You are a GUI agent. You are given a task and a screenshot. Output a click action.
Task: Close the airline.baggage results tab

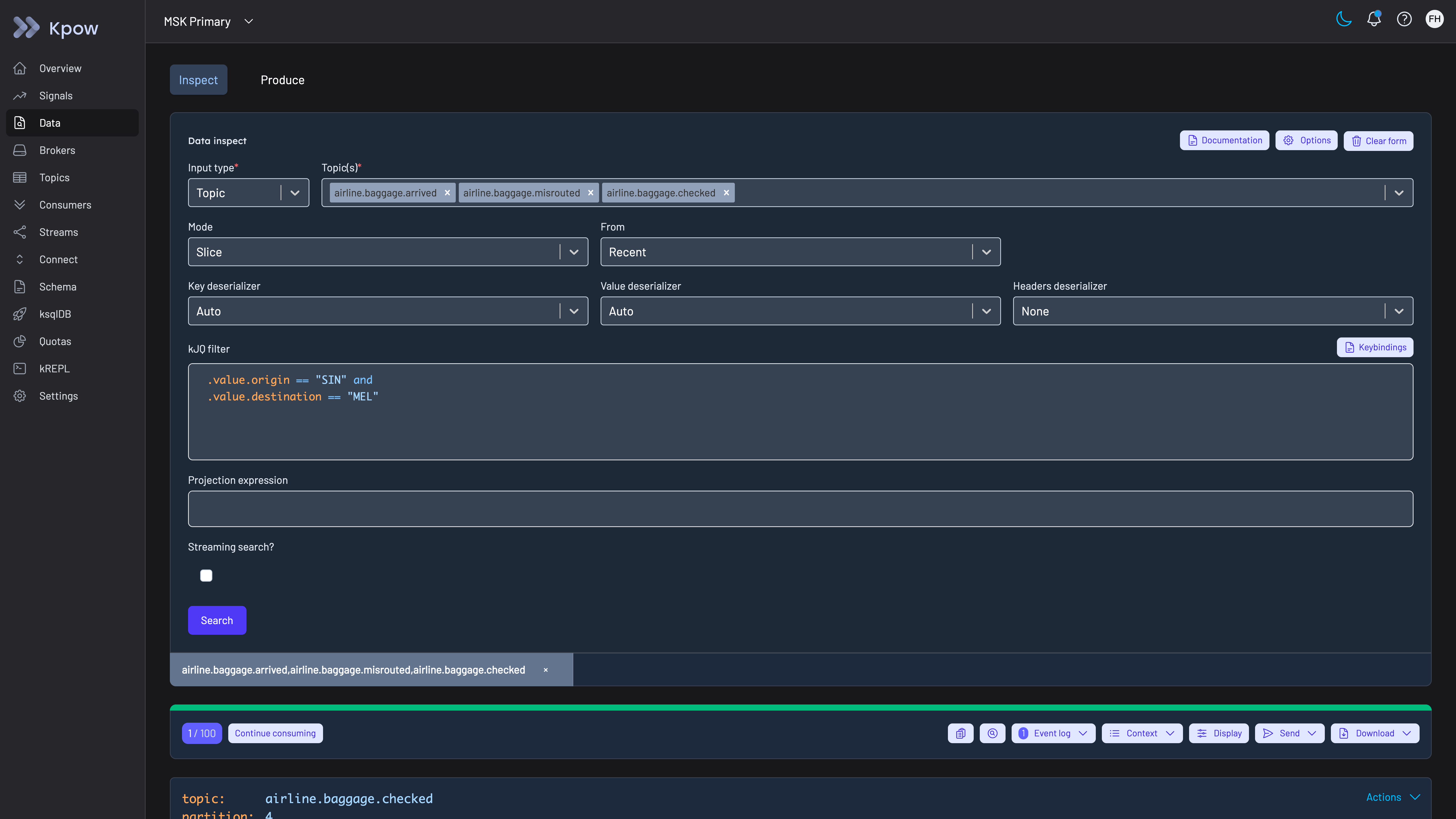pos(545,670)
